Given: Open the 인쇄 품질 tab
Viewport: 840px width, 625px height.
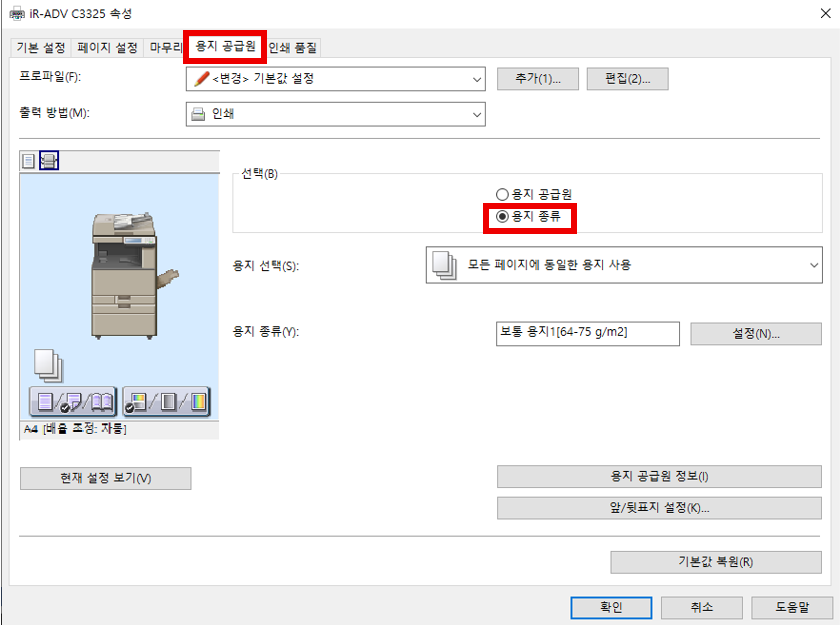Looking at the screenshot, I should (x=292, y=47).
